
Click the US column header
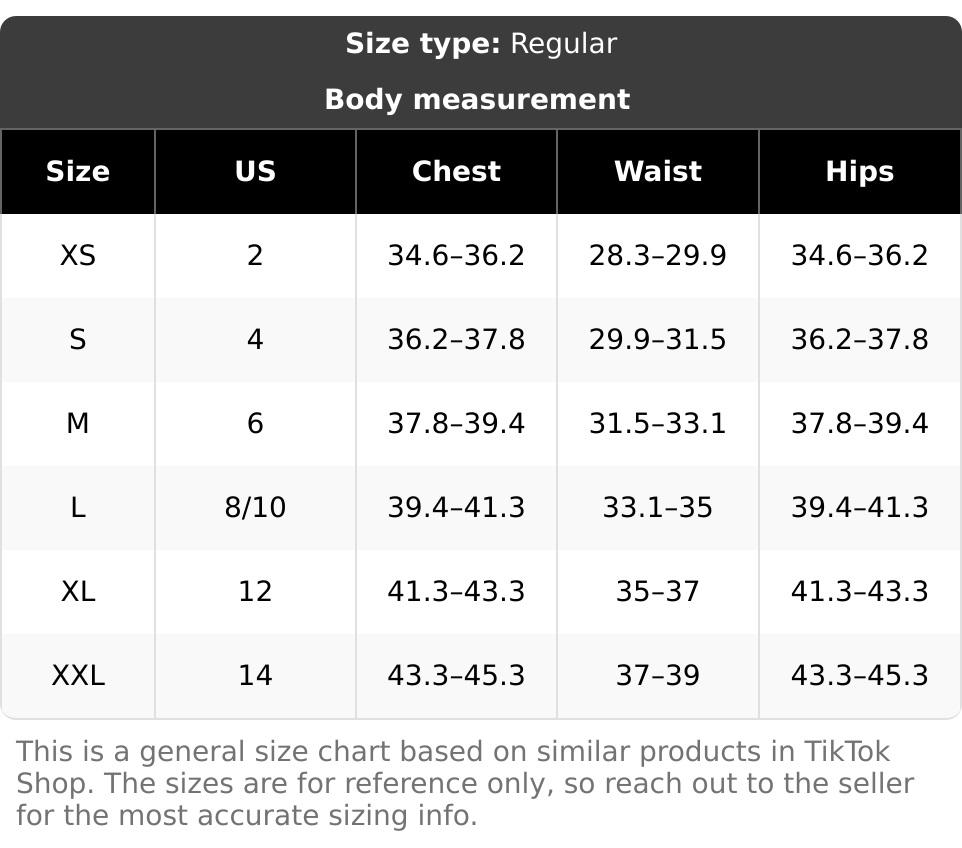(x=255, y=171)
